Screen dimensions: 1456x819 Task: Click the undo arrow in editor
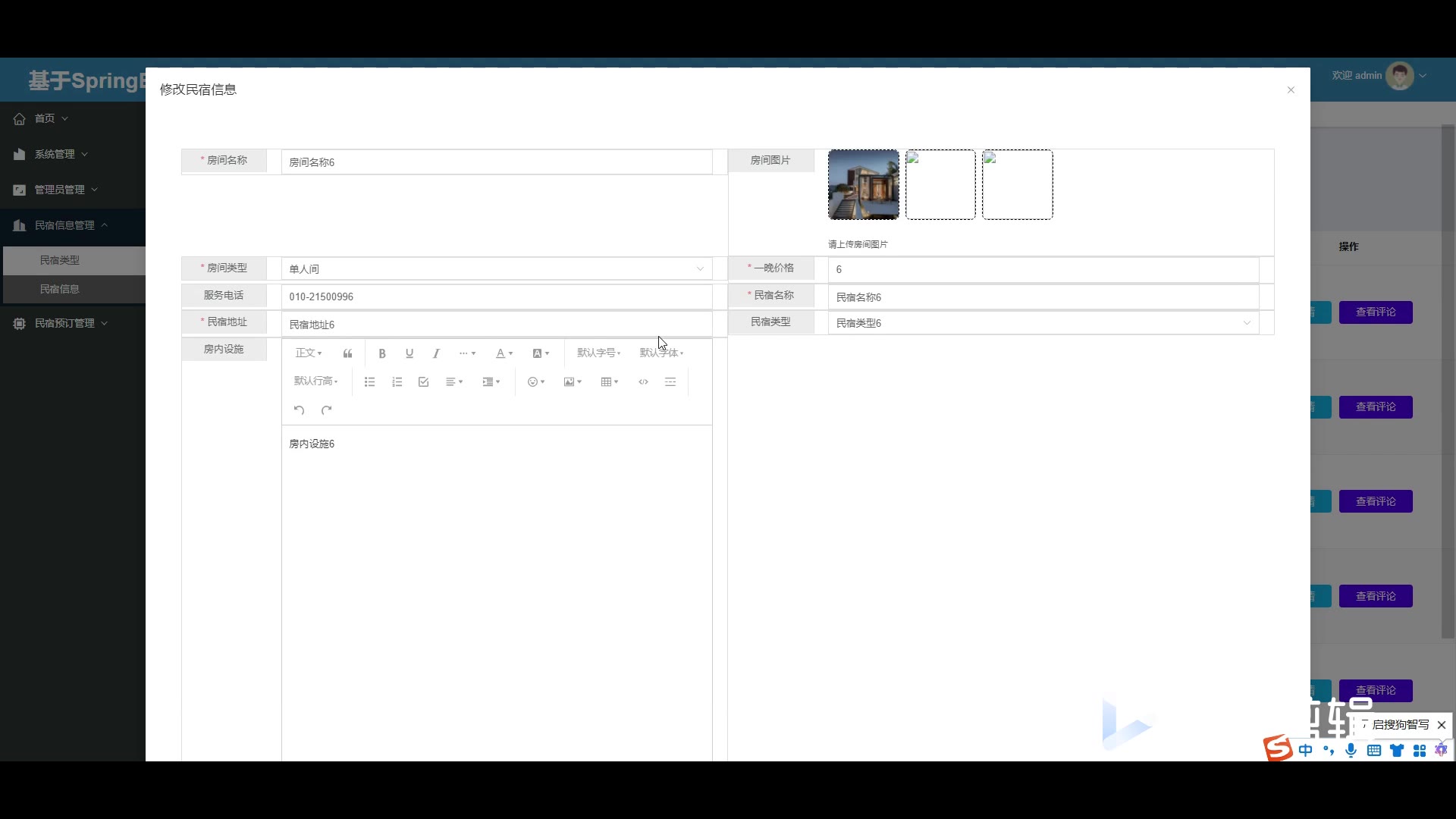pos(299,410)
